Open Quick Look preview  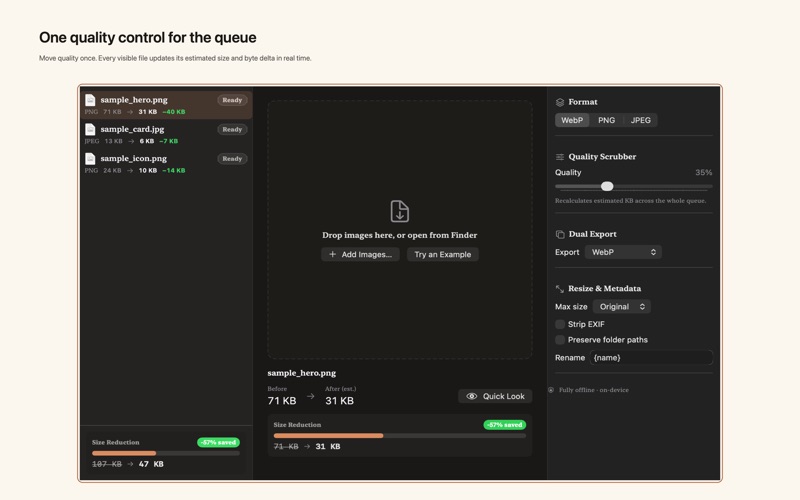click(495, 396)
